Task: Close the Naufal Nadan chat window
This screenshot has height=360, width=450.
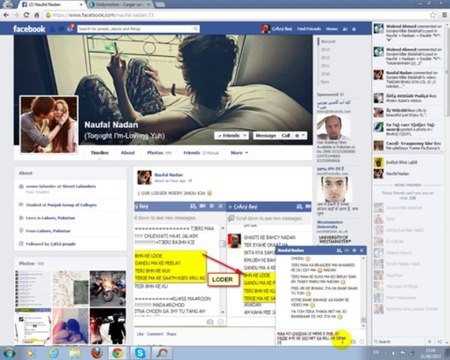Action: coord(362,250)
